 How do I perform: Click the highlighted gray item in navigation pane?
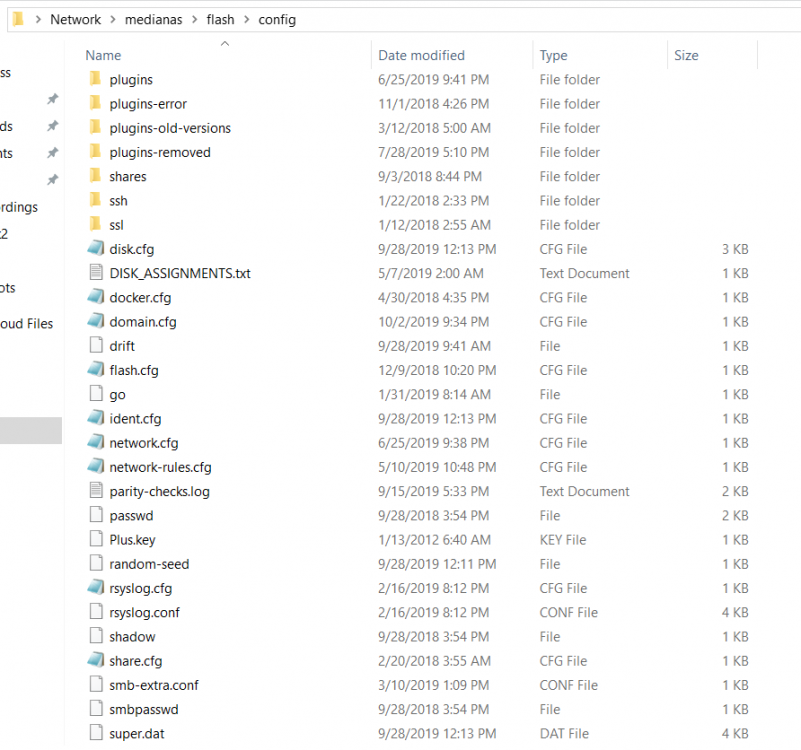(x=31, y=430)
